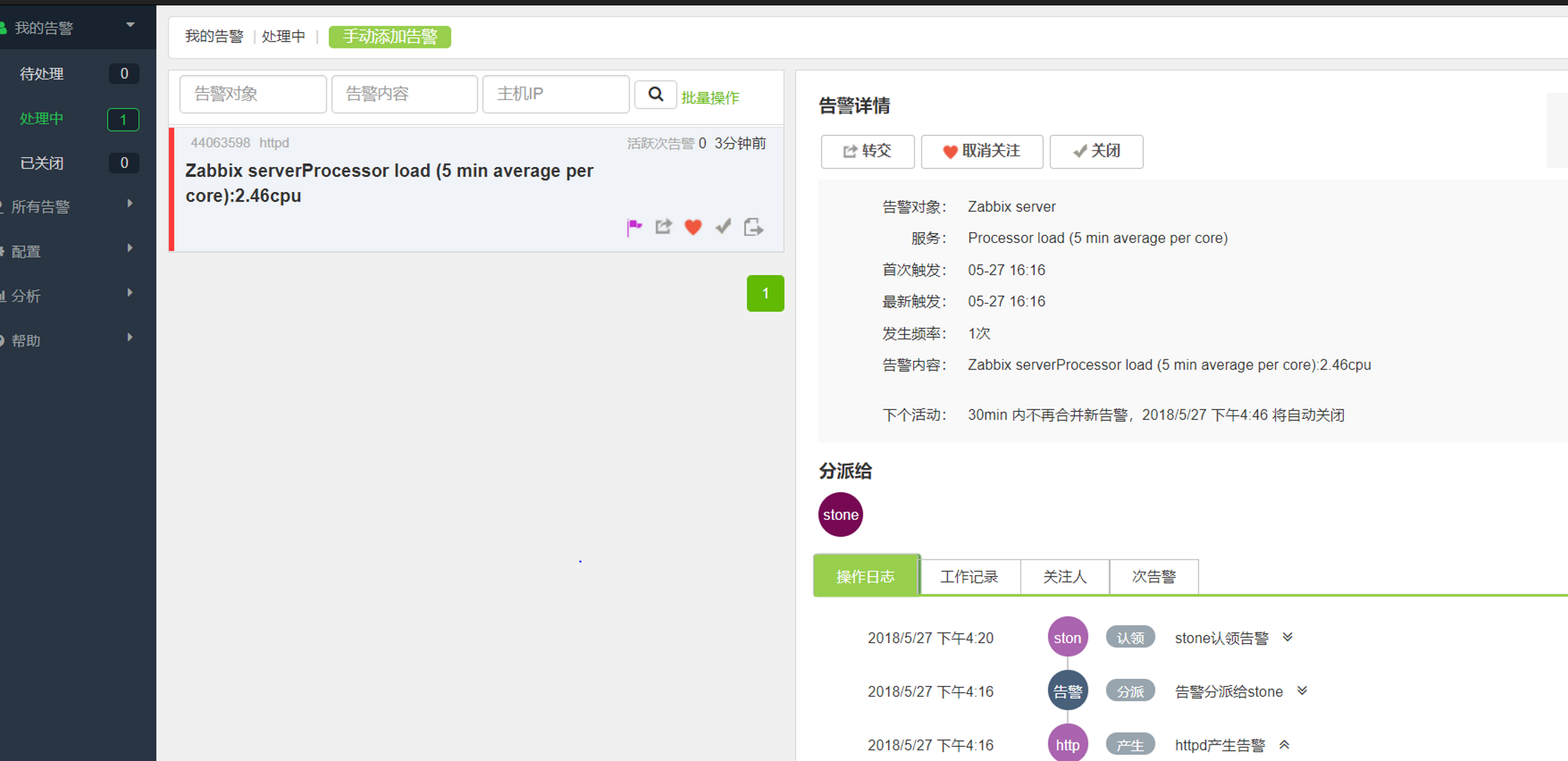Expand the 帮助 sidebar menu
Screen dimensions: 1568x761
pos(129,337)
